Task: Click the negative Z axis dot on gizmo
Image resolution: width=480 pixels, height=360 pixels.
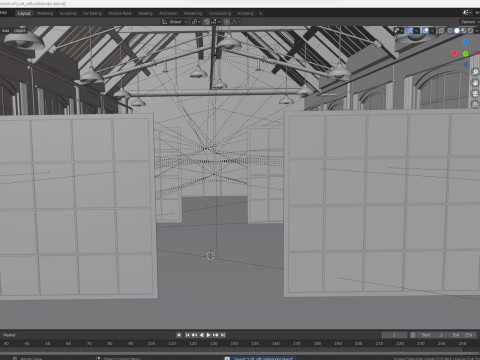Action: pyautogui.click(x=466, y=64)
